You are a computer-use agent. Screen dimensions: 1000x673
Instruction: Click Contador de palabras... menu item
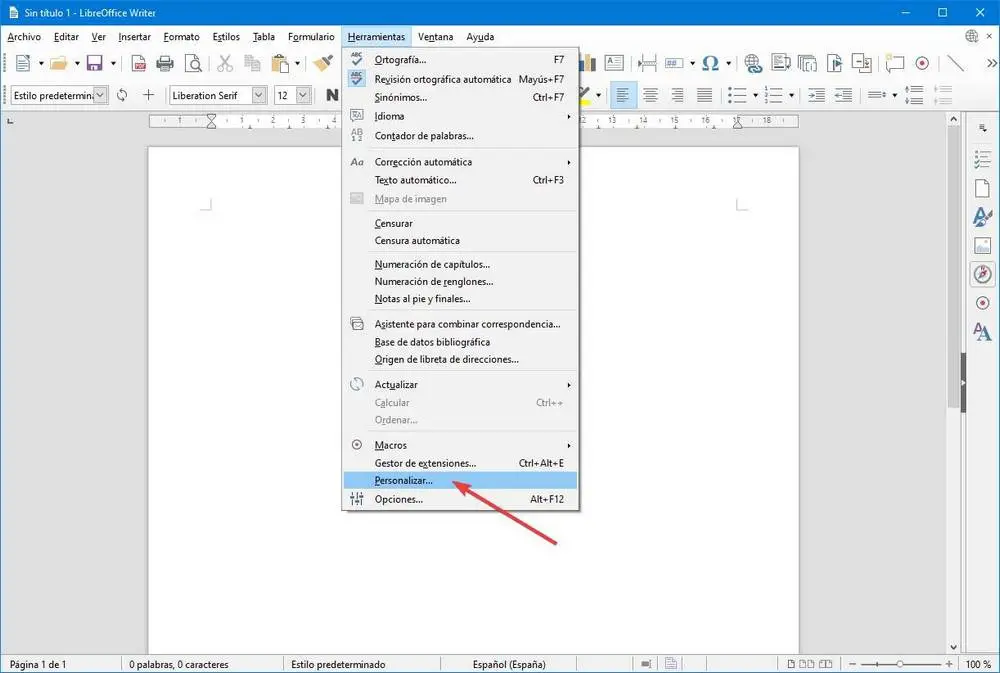[460, 136]
